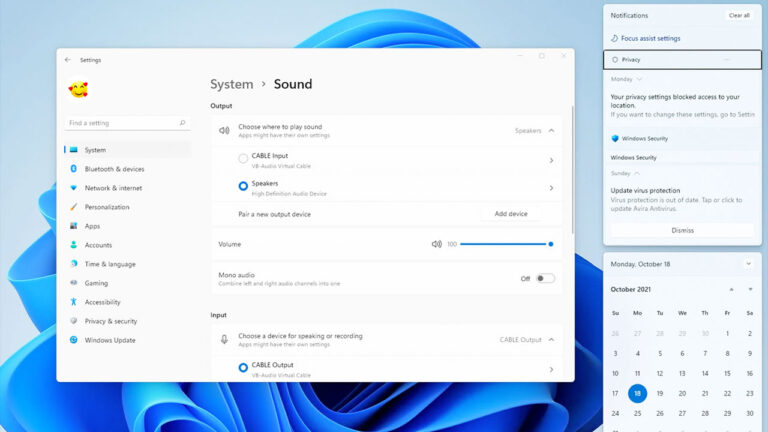The image size is (768, 432).
Task: Click System in the breadcrumb
Action: tap(232, 84)
